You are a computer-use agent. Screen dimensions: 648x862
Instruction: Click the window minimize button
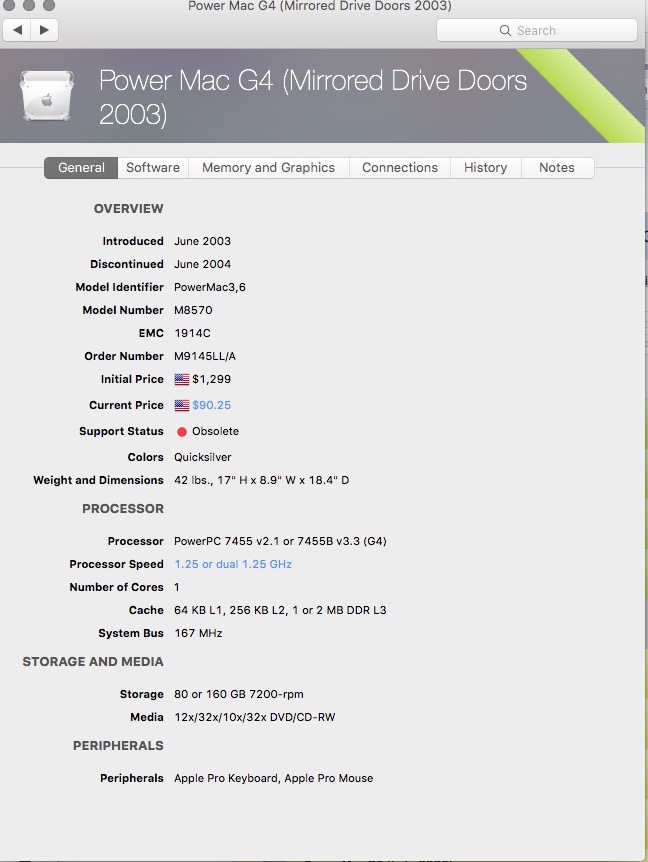[x=29, y=5]
